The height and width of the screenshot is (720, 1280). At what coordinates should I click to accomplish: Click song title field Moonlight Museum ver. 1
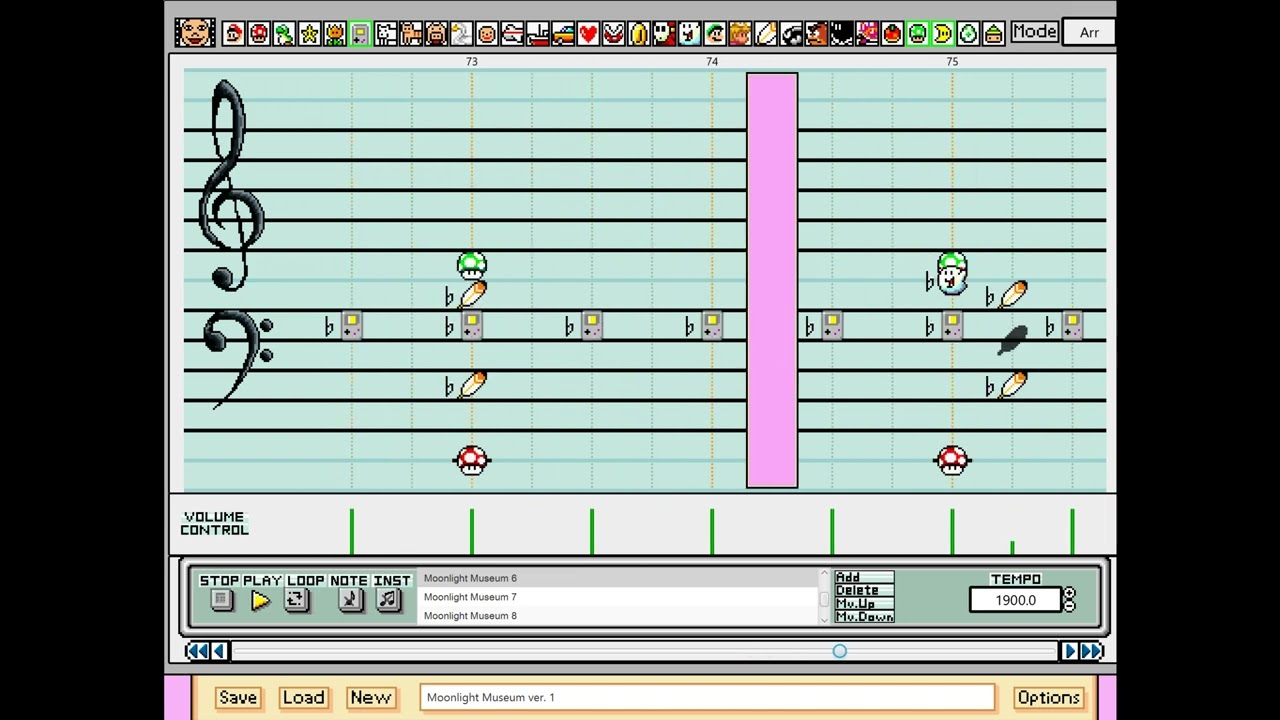tap(707, 697)
